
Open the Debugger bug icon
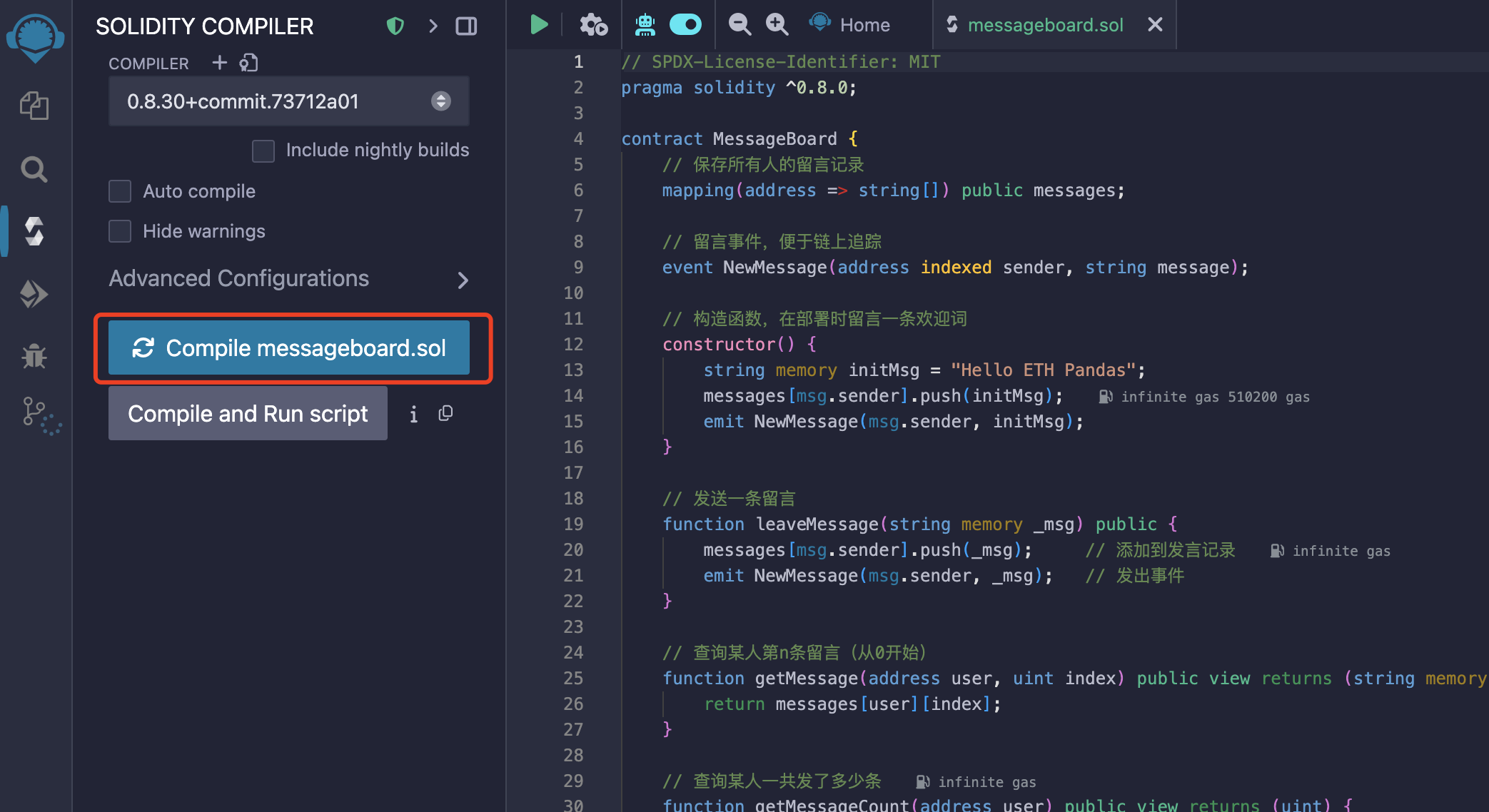click(x=34, y=355)
